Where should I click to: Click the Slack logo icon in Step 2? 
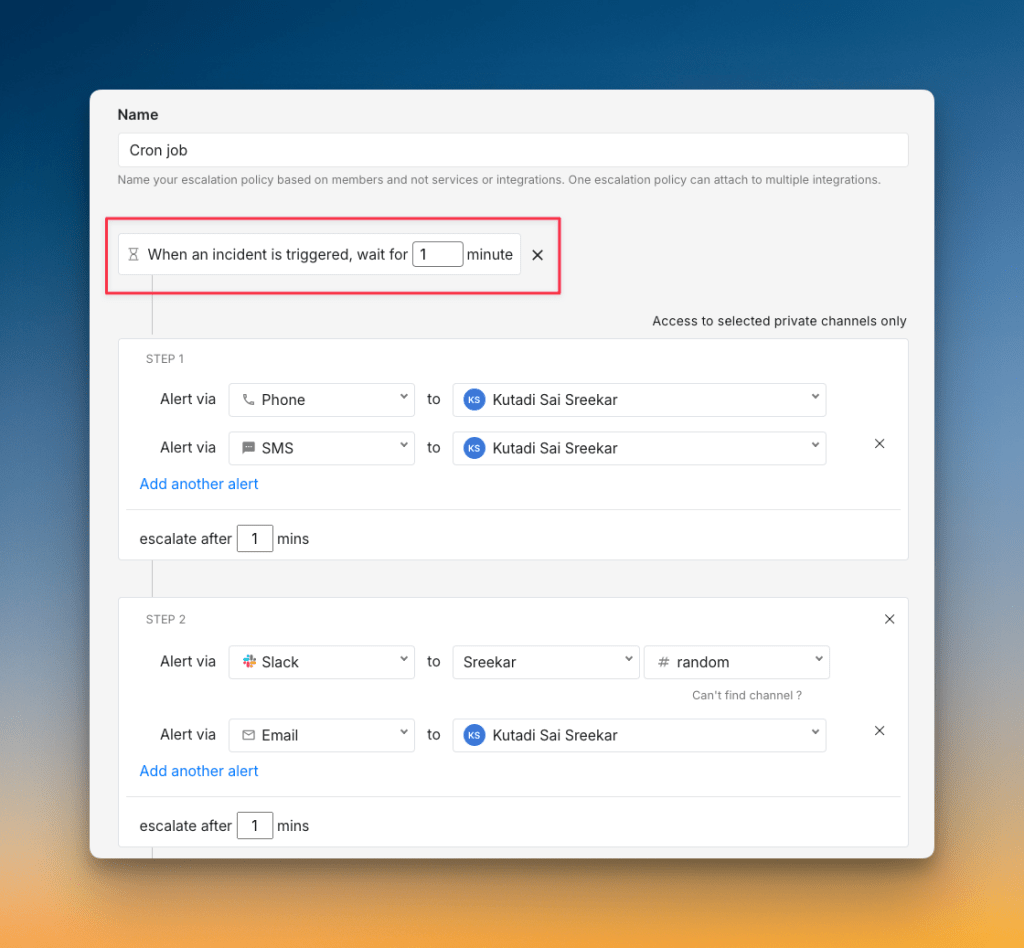point(249,662)
